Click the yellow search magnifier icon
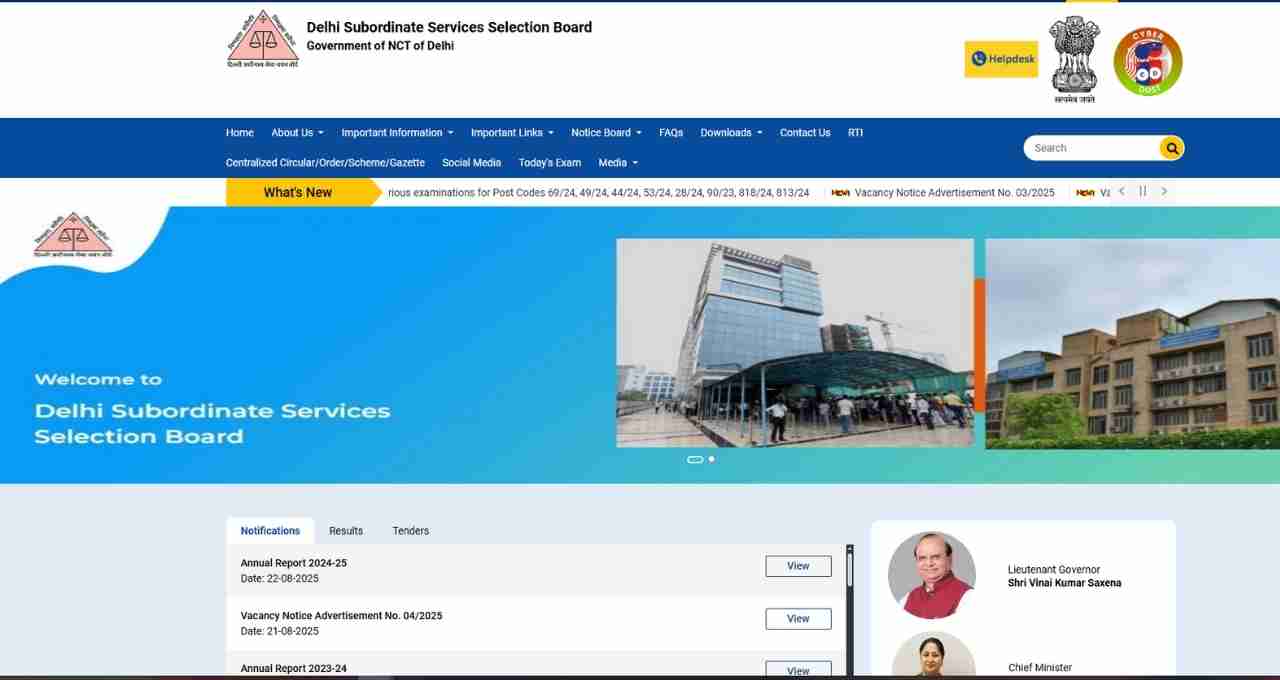Viewport: 1280px width, 680px height. [x=1171, y=148]
